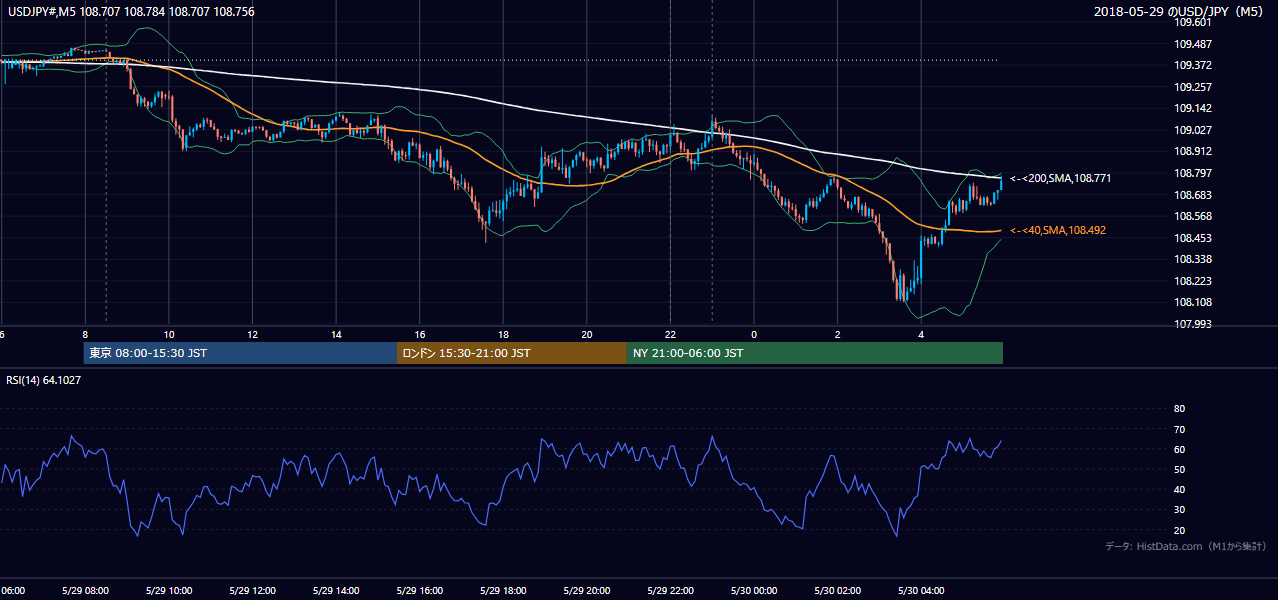Click the 5/29 16:00 time axis label
Viewport: 1278px width, 600px height.
coord(420,590)
